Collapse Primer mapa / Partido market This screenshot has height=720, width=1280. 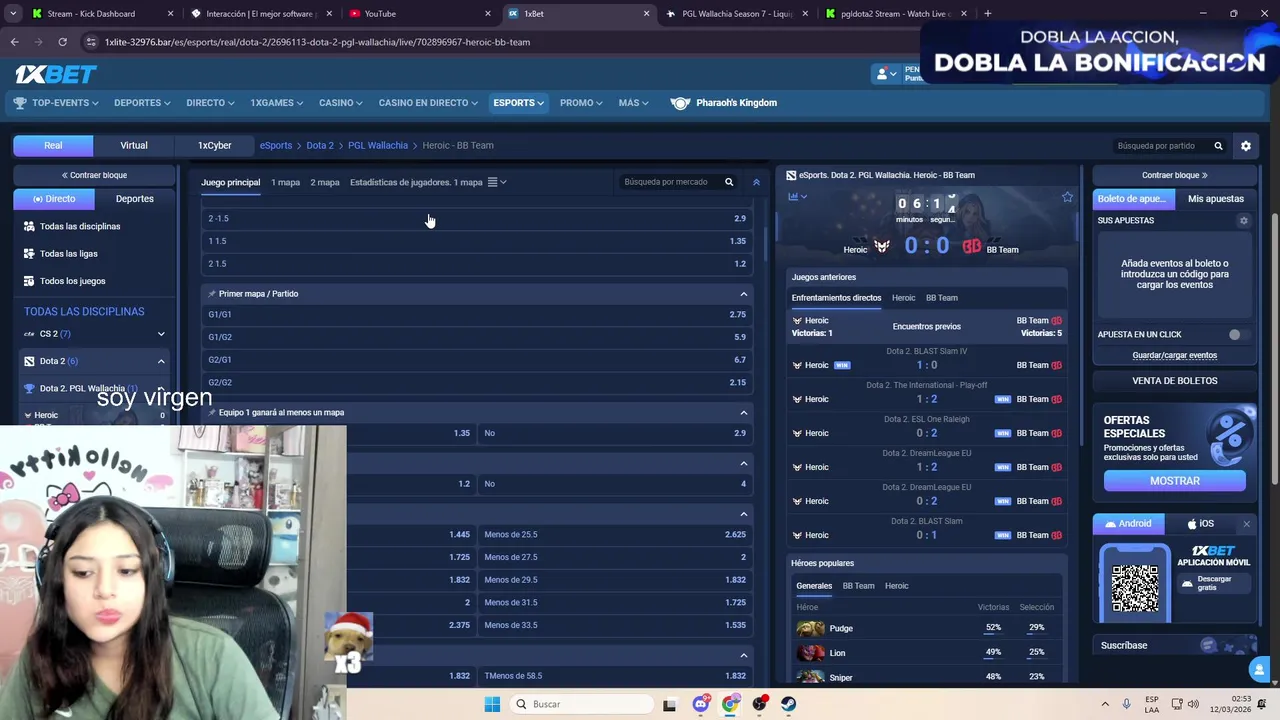click(x=743, y=294)
